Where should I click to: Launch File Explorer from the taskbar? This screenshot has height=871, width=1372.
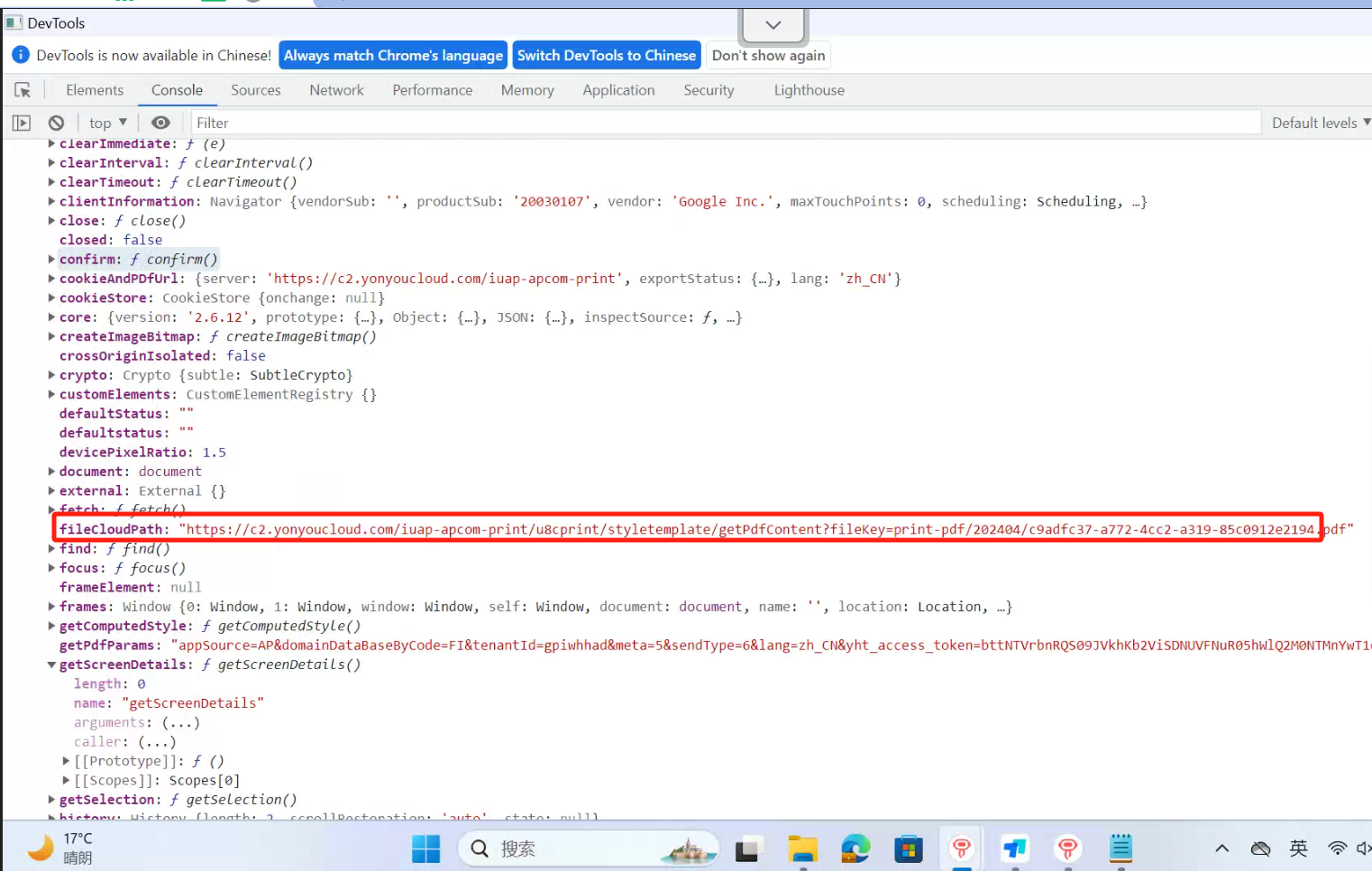click(801, 848)
